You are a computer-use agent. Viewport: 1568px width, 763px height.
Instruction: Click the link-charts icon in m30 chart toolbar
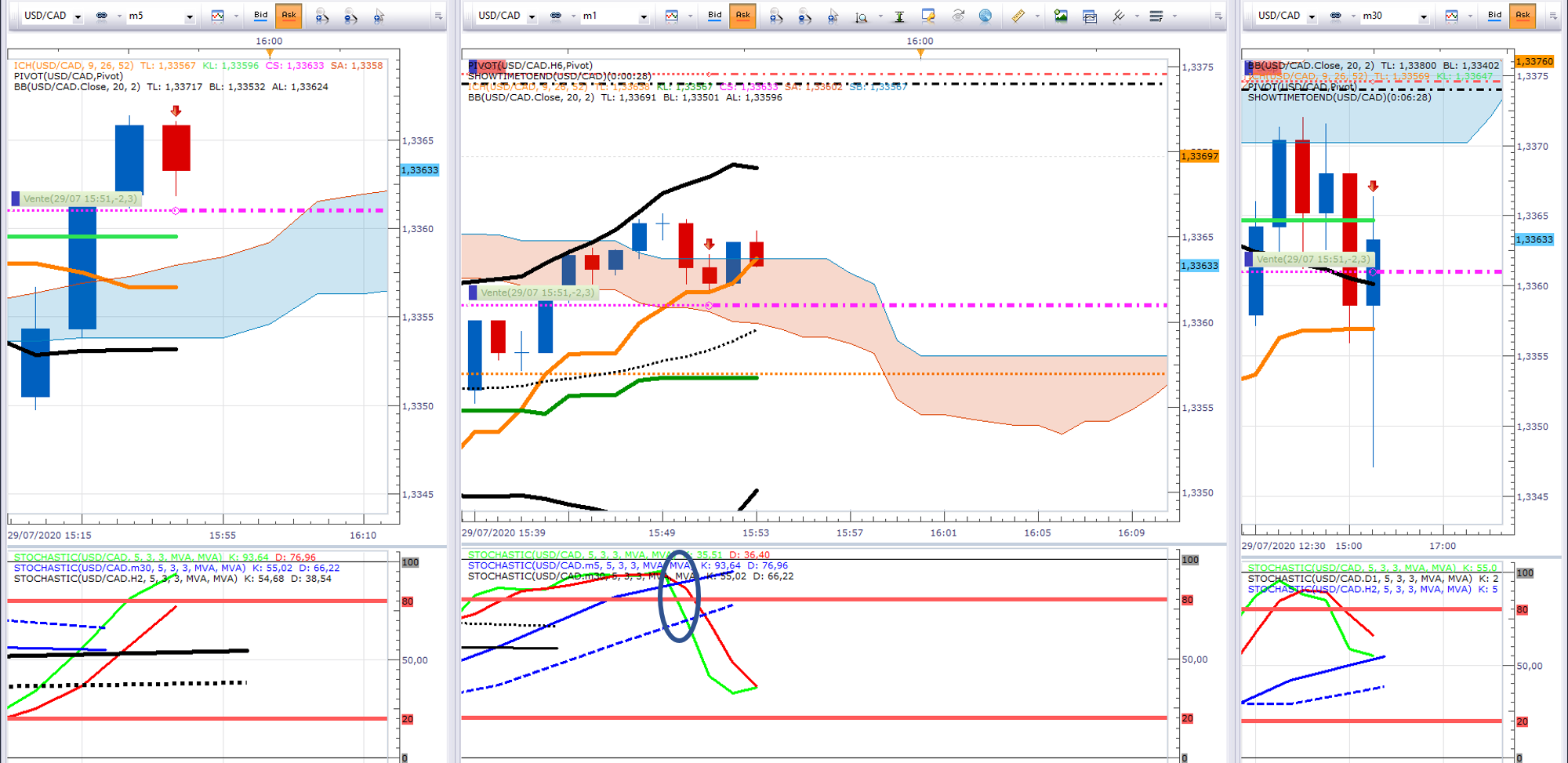(x=1336, y=16)
